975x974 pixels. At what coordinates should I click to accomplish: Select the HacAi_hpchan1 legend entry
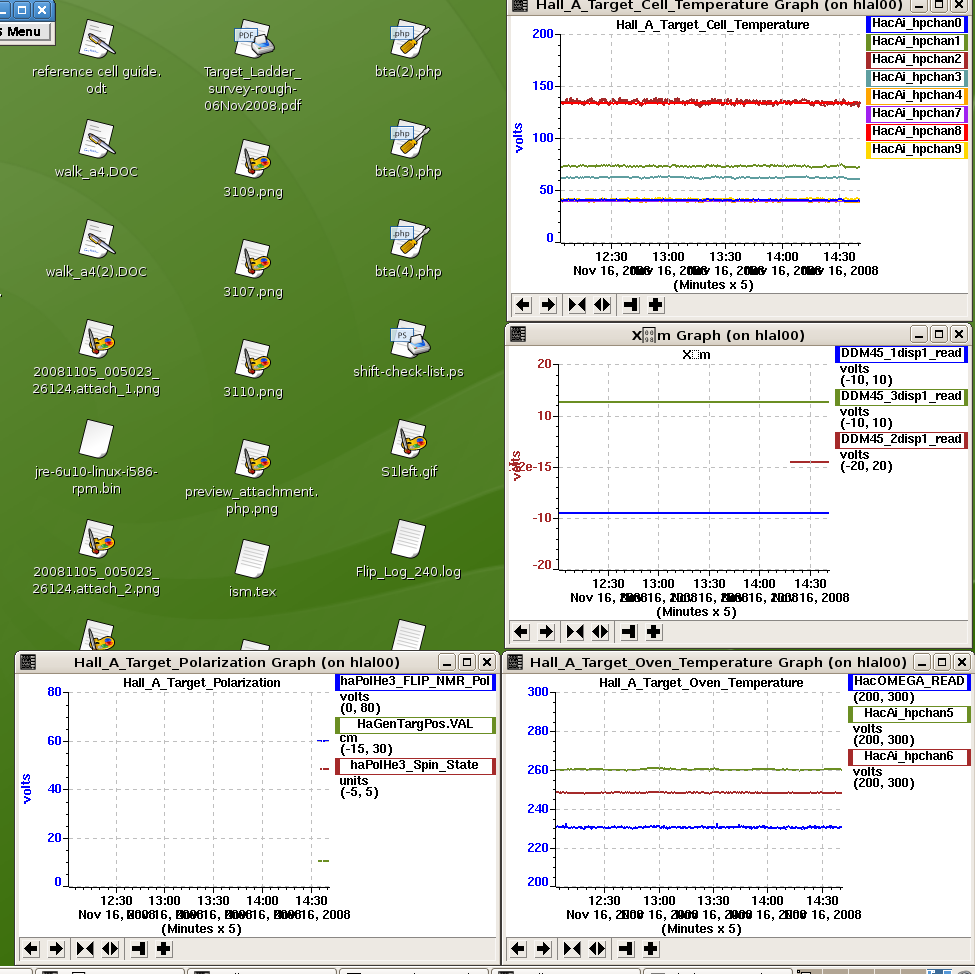coord(917,42)
